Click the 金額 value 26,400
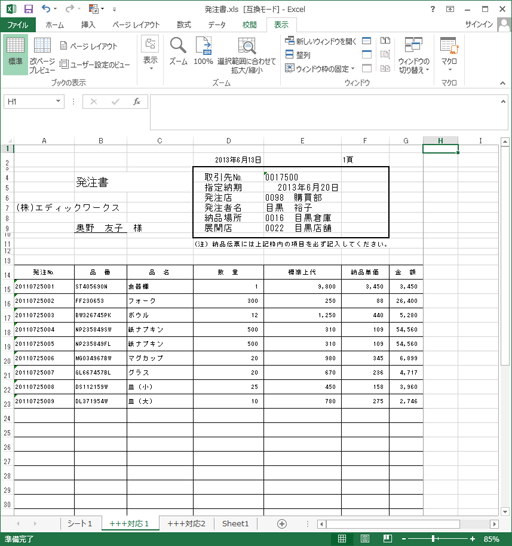 [x=406, y=301]
